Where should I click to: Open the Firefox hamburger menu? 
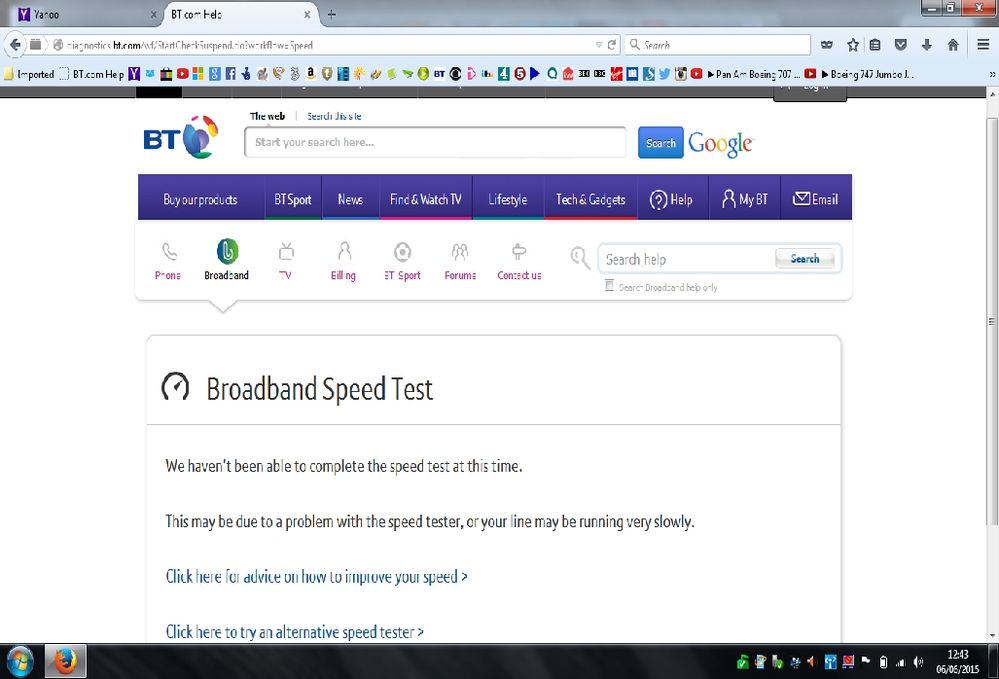(x=983, y=45)
